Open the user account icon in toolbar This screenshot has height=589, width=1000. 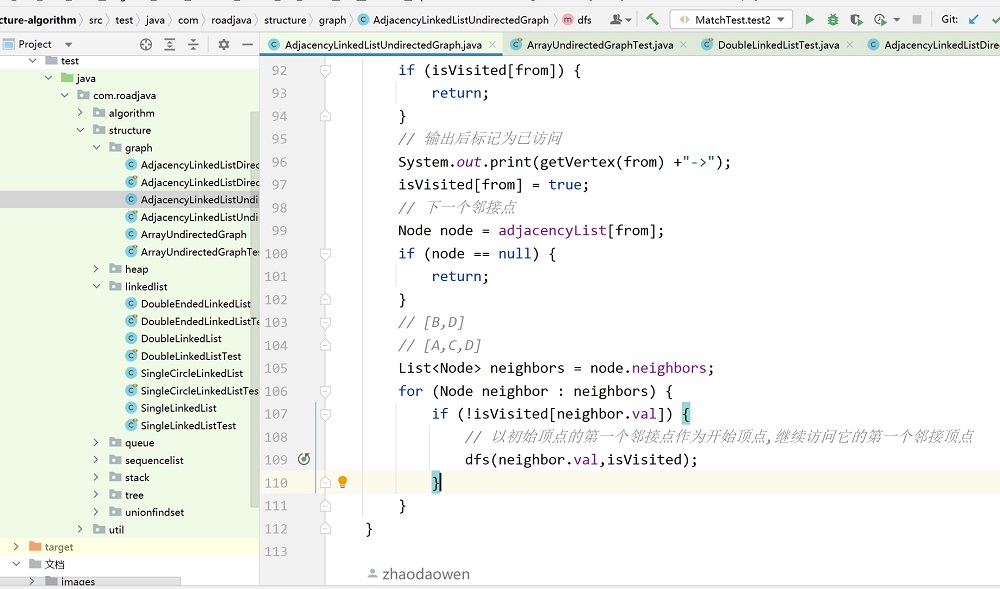(616, 20)
